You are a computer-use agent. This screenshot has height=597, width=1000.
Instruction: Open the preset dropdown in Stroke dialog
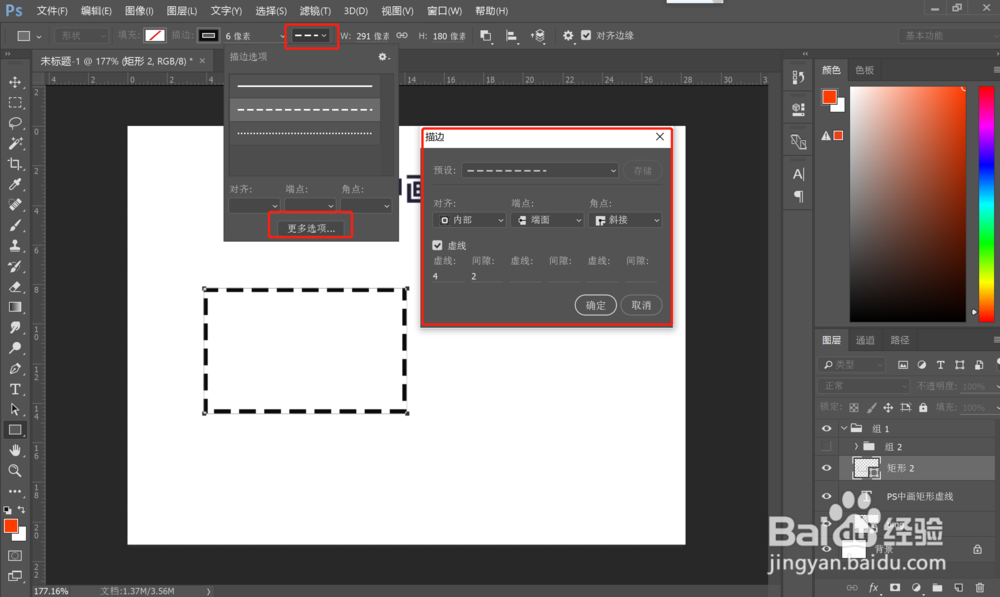point(540,170)
